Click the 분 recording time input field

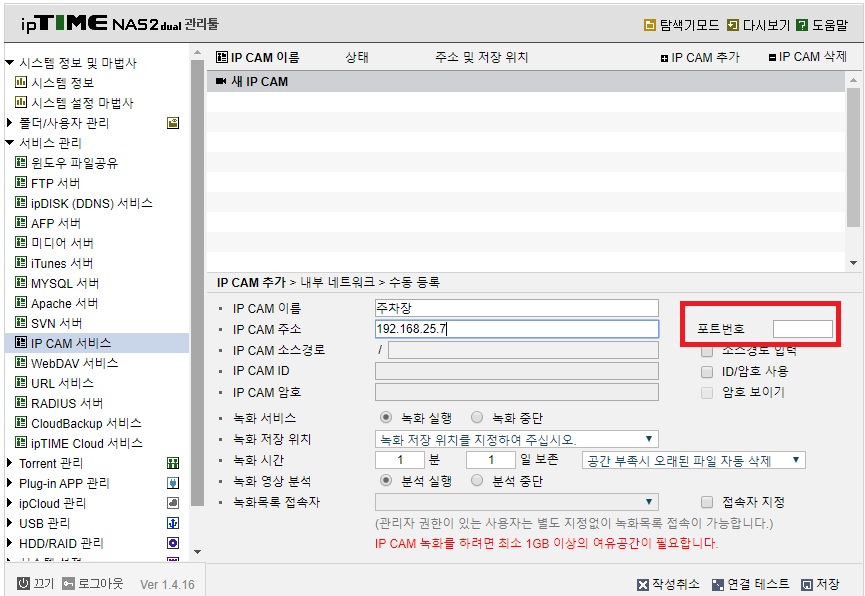399,460
